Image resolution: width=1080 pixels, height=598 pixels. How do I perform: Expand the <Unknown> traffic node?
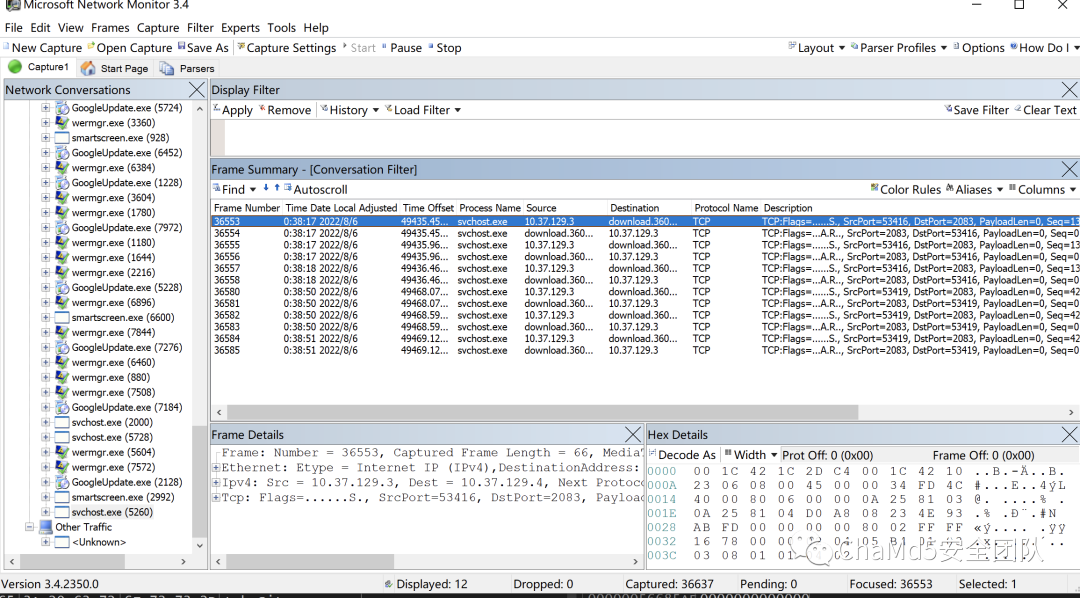tap(45, 542)
